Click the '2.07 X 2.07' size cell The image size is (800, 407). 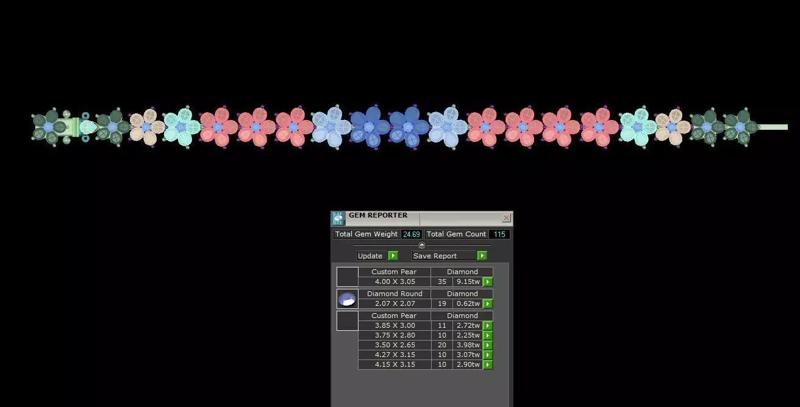[x=394, y=303]
